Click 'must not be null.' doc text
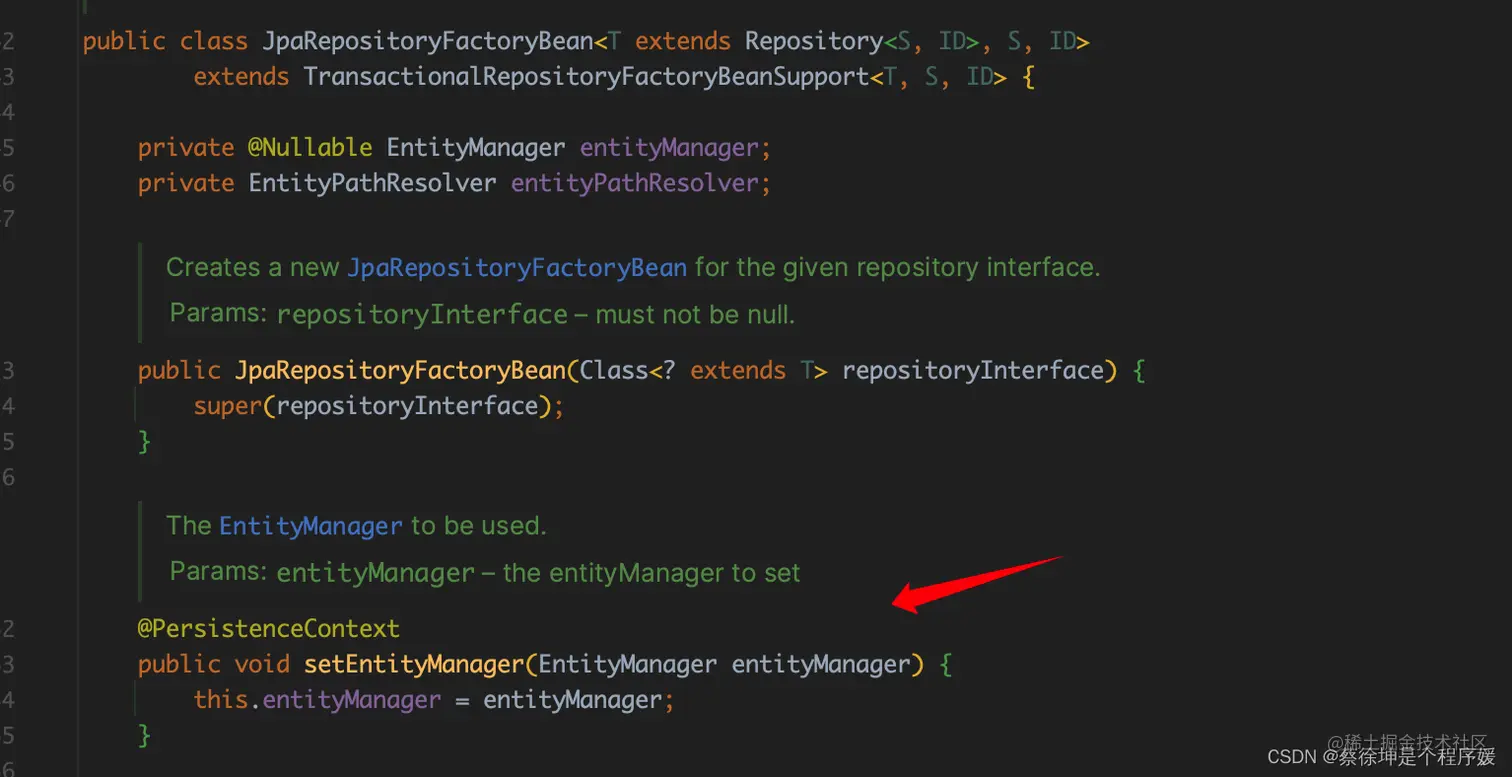Viewport: 1512px width, 777px height. tap(696, 315)
